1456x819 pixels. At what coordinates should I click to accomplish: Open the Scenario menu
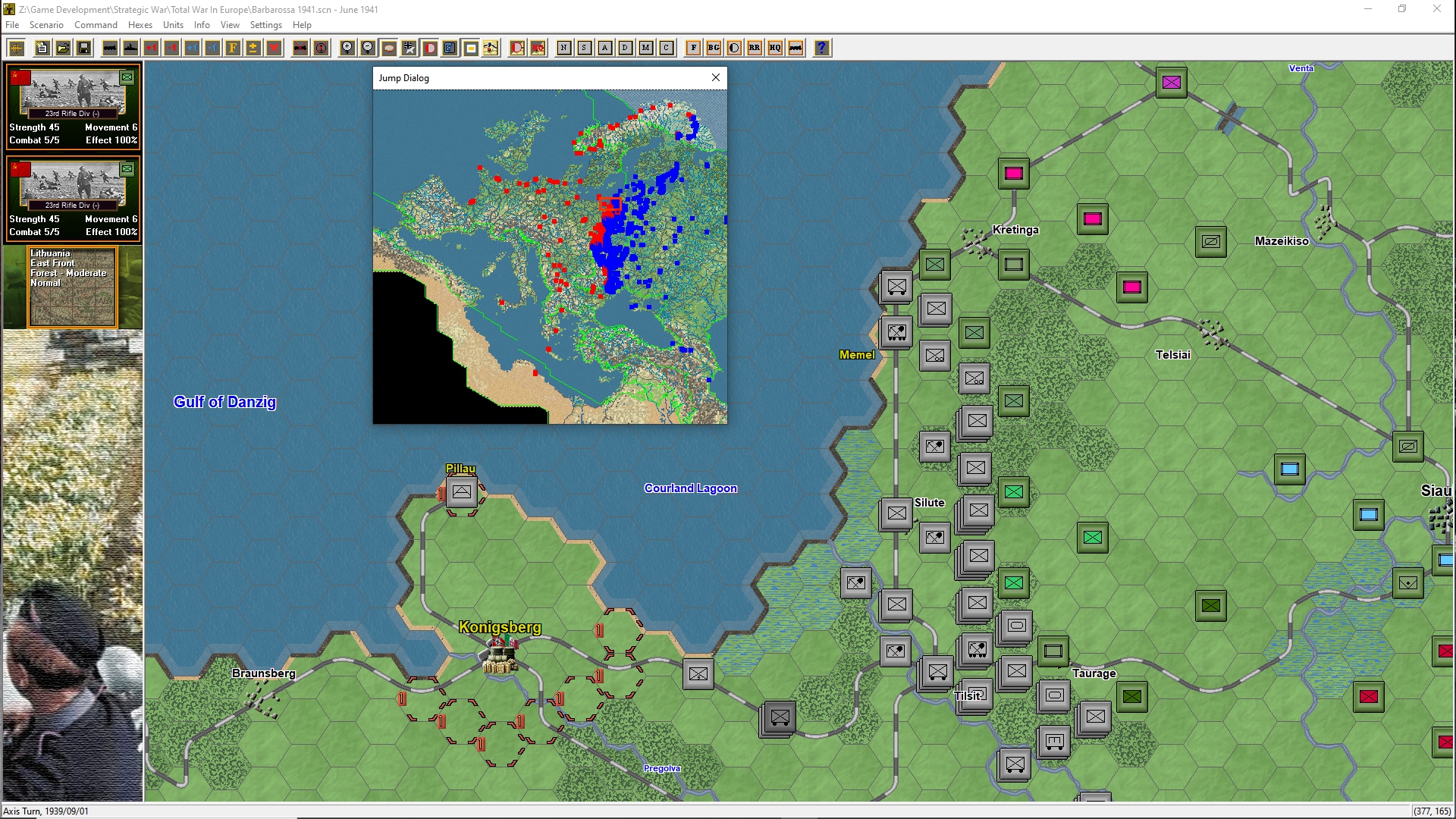[46, 25]
